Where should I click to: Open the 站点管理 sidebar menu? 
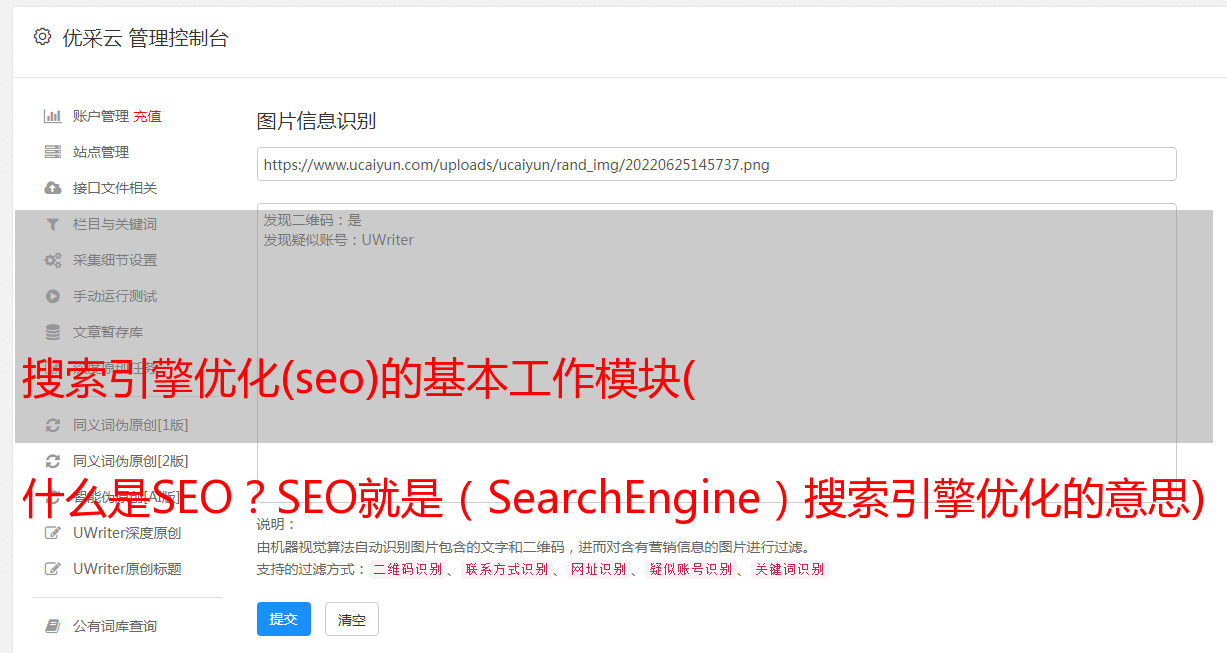pos(101,152)
